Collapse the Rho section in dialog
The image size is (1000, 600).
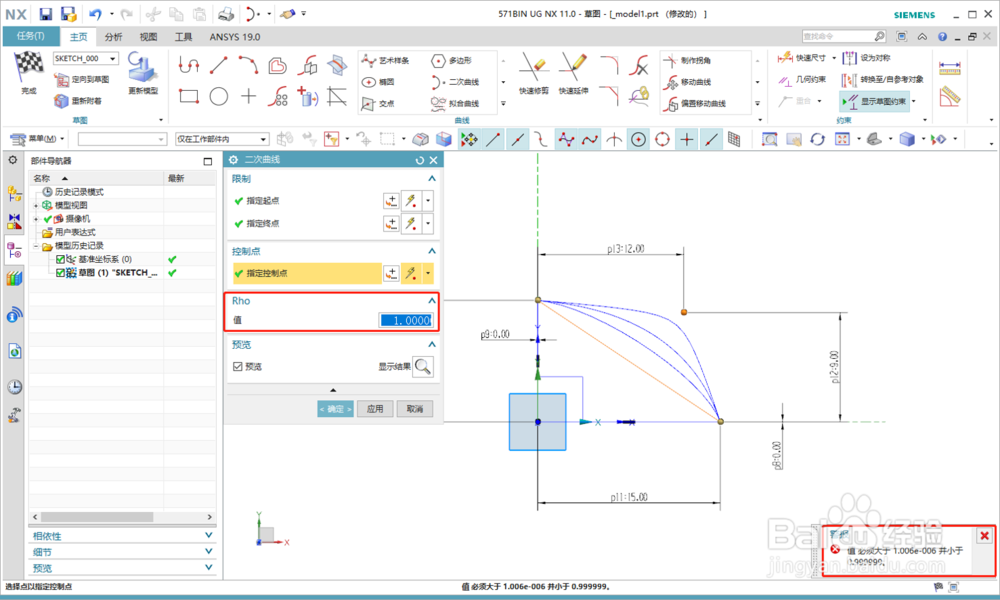point(432,300)
